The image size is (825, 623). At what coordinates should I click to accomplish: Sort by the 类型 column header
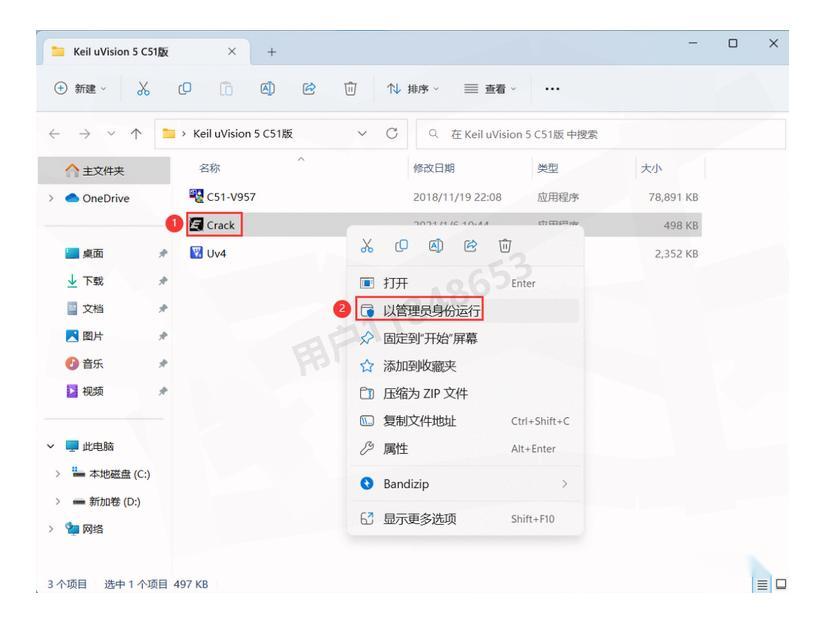point(547,168)
